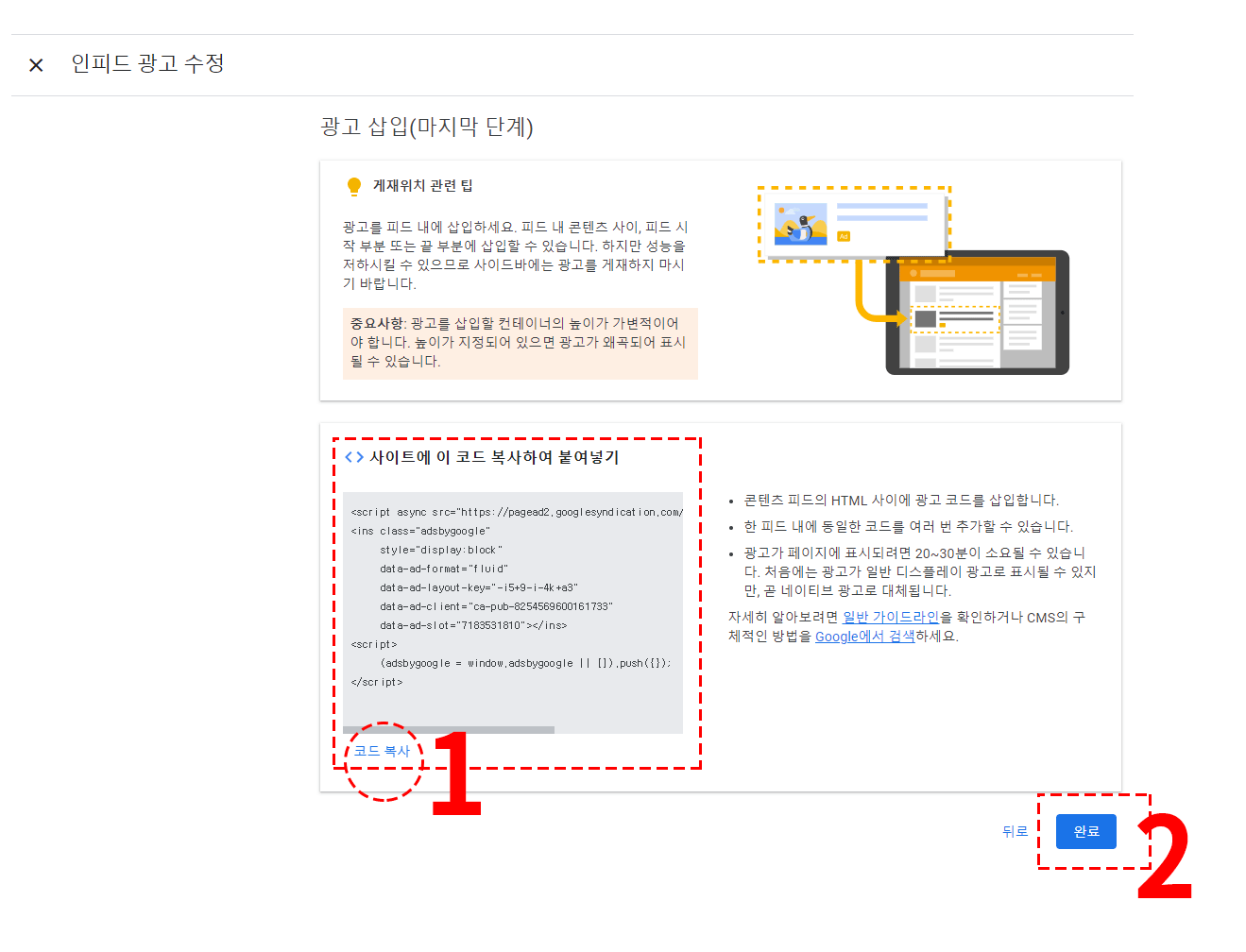Click the bullet about 20~30분이 소요
The image size is (1246, 952).
(920, 571)
